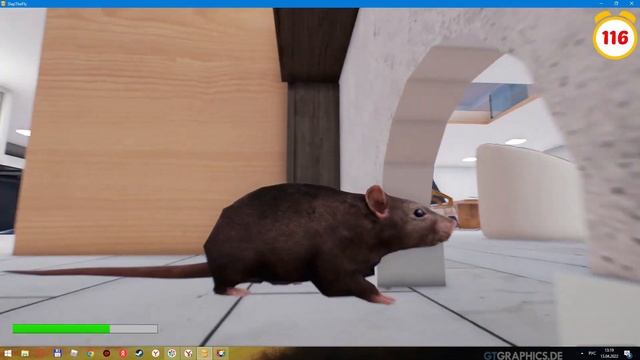Click the alarm clock timer showing 116

tap(615, 36)
